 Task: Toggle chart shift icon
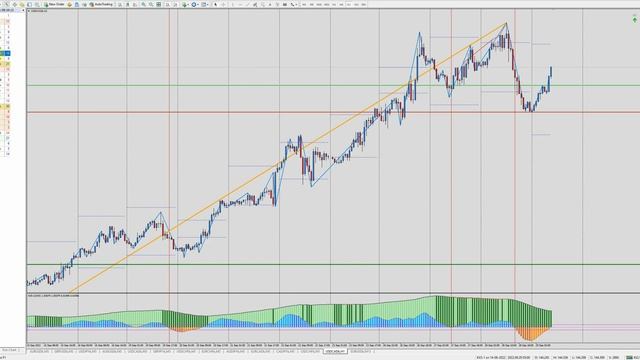(x=176, y=4)
